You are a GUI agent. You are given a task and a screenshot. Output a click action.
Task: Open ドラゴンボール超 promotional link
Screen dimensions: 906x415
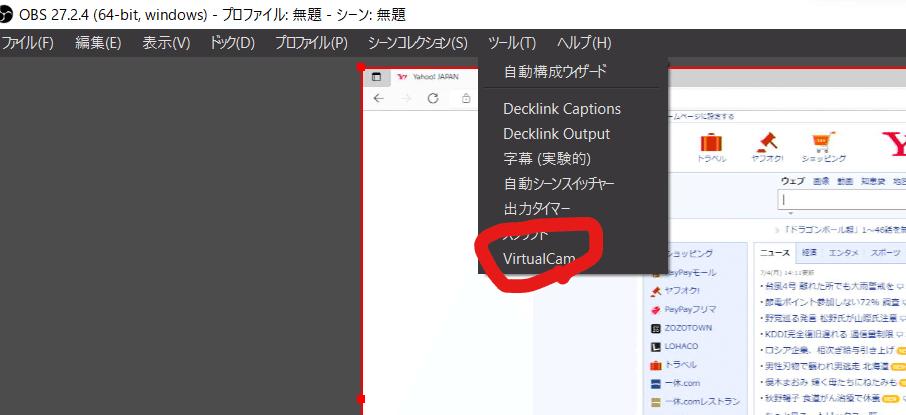845,229
